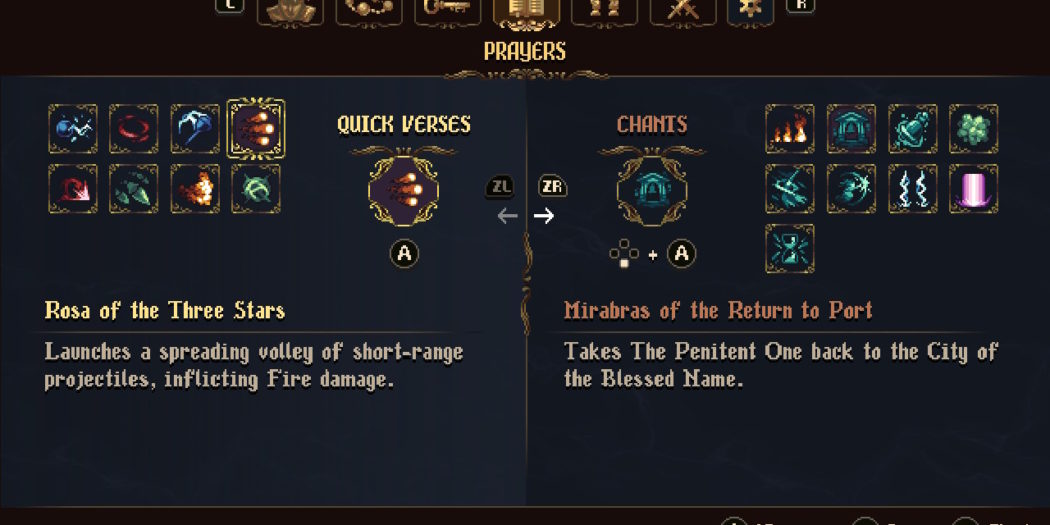Viewport: 1050px width, 525px height.
Task: Open the crossed swords weapons tab
Action: (x=682, y=12)
